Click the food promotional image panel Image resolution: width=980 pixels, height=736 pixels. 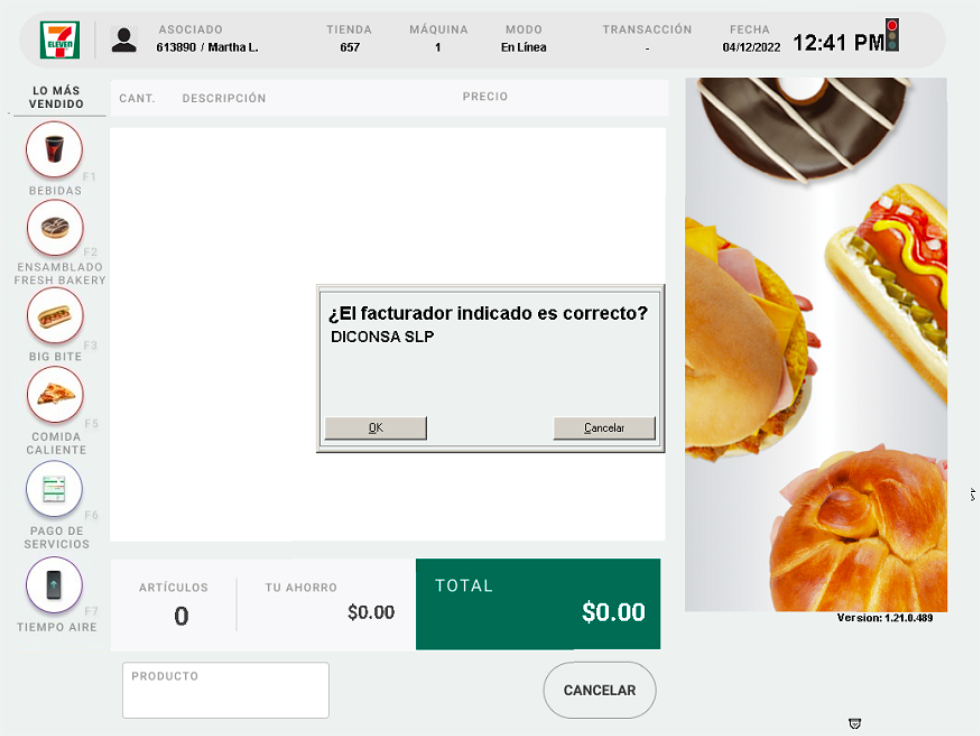point(816,344)
